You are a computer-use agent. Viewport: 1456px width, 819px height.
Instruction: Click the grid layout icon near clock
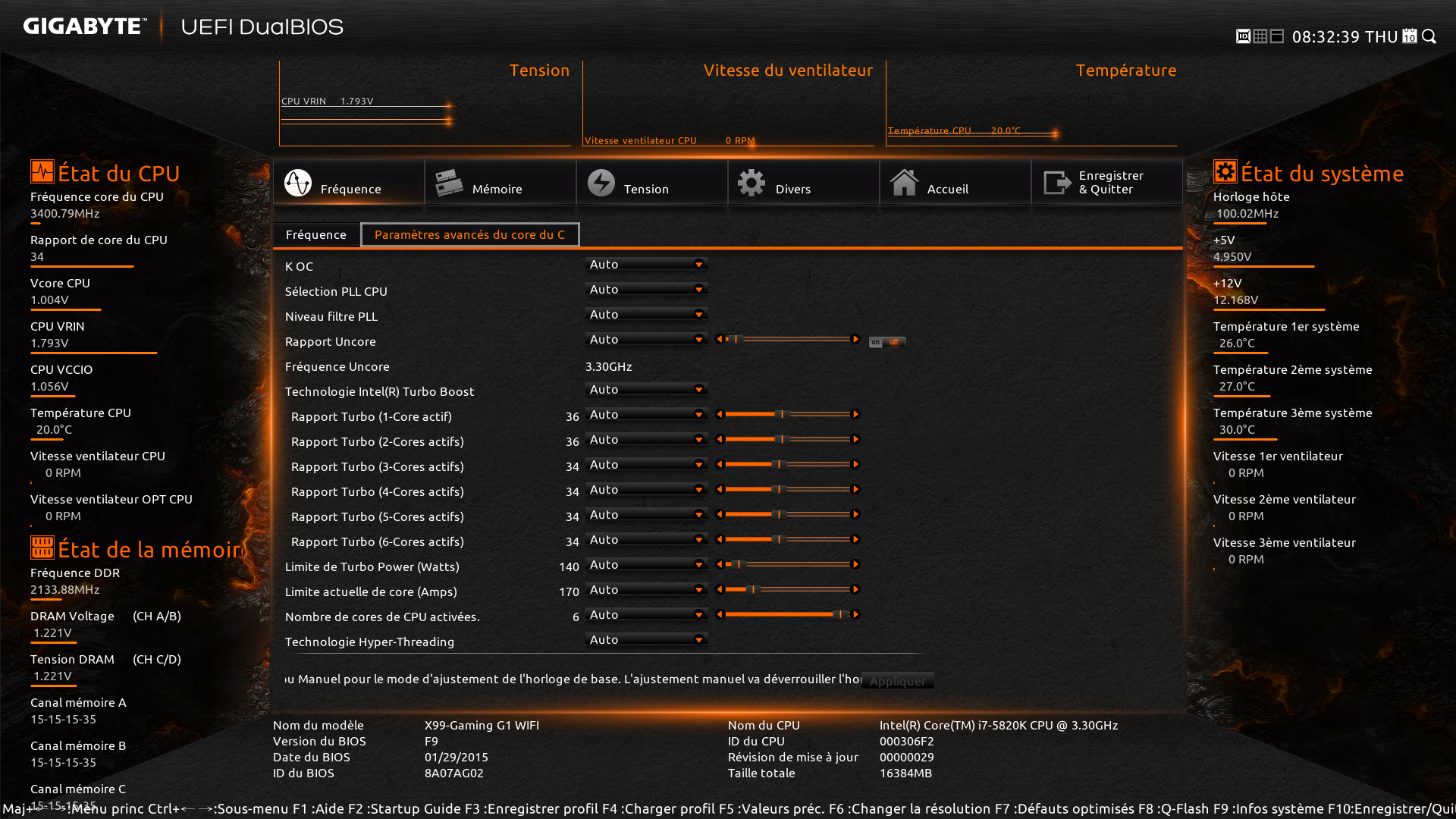(x=1260, y=36)
